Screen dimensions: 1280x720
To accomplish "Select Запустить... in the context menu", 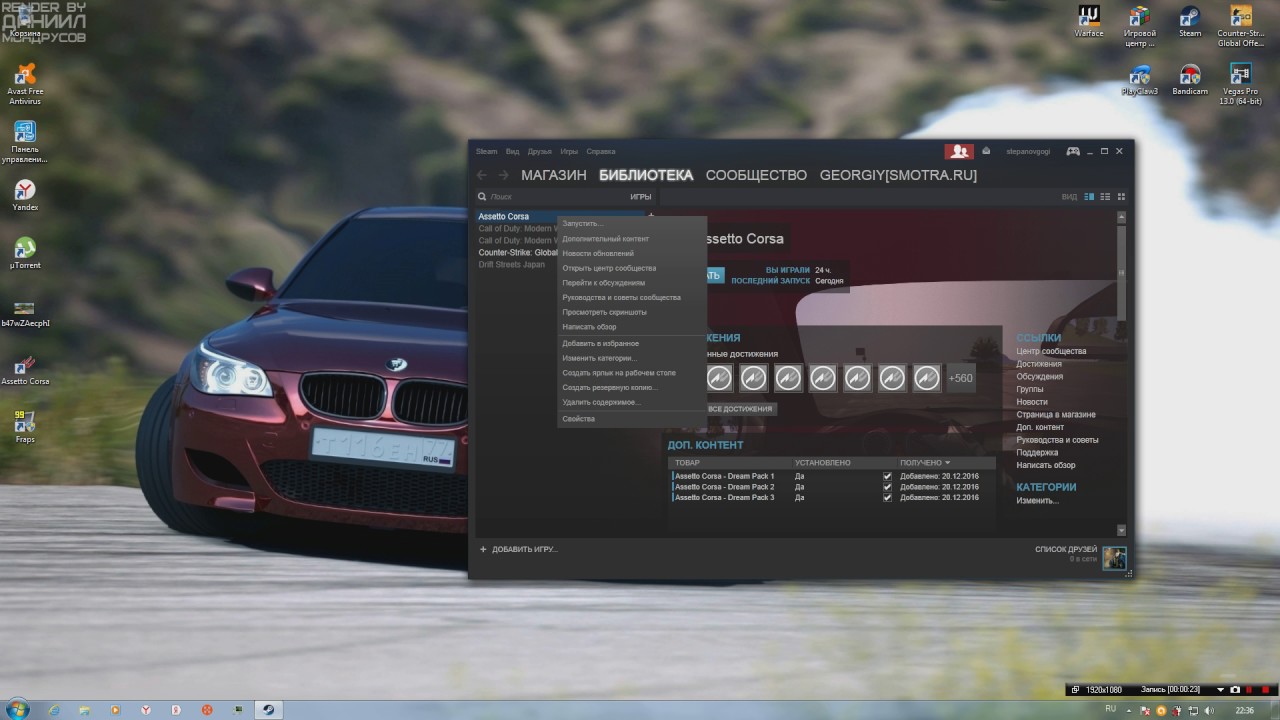I will coord(632,224).
